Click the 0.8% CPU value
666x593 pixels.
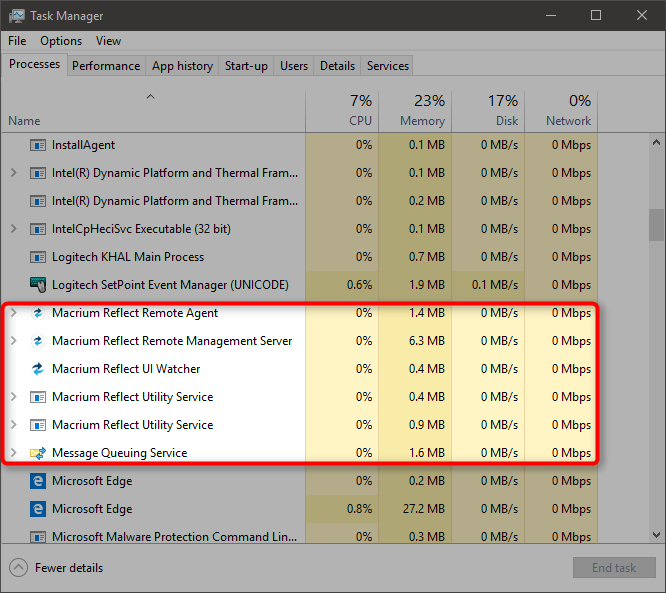359,509
